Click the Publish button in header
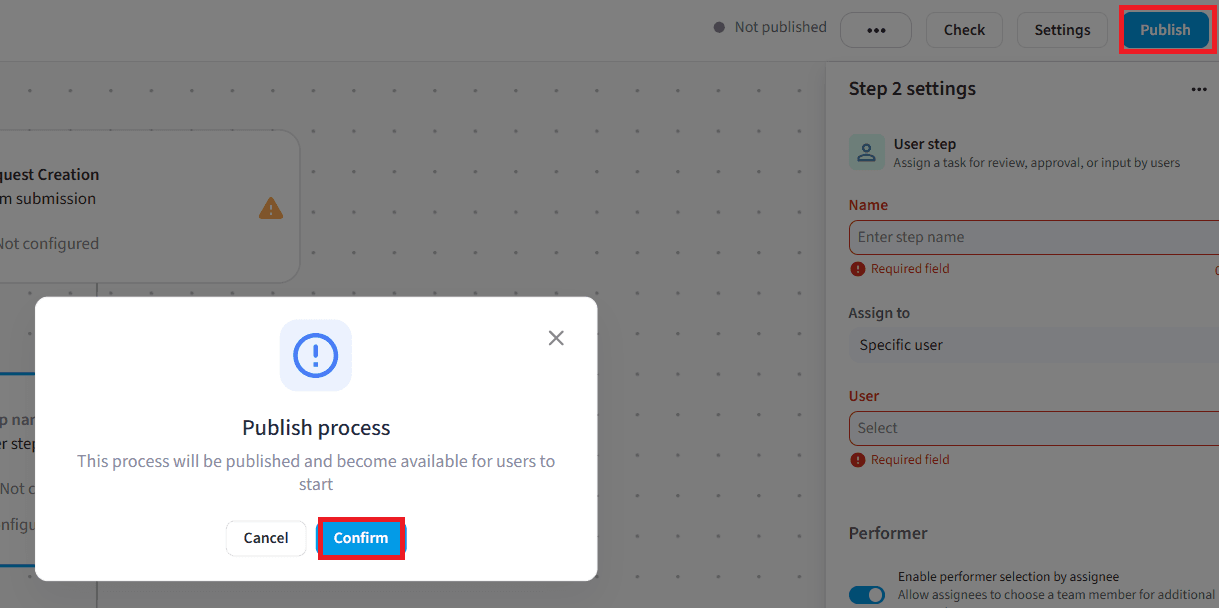Image resolution: width=1219 pixels, height=608 pixels. 1165,30
